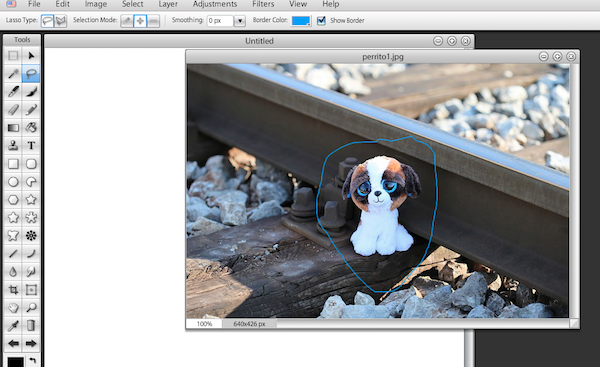The width and height of the screenshot is (600, 367).
Task: Open the Layer menu
Action: tap(168, 4)
